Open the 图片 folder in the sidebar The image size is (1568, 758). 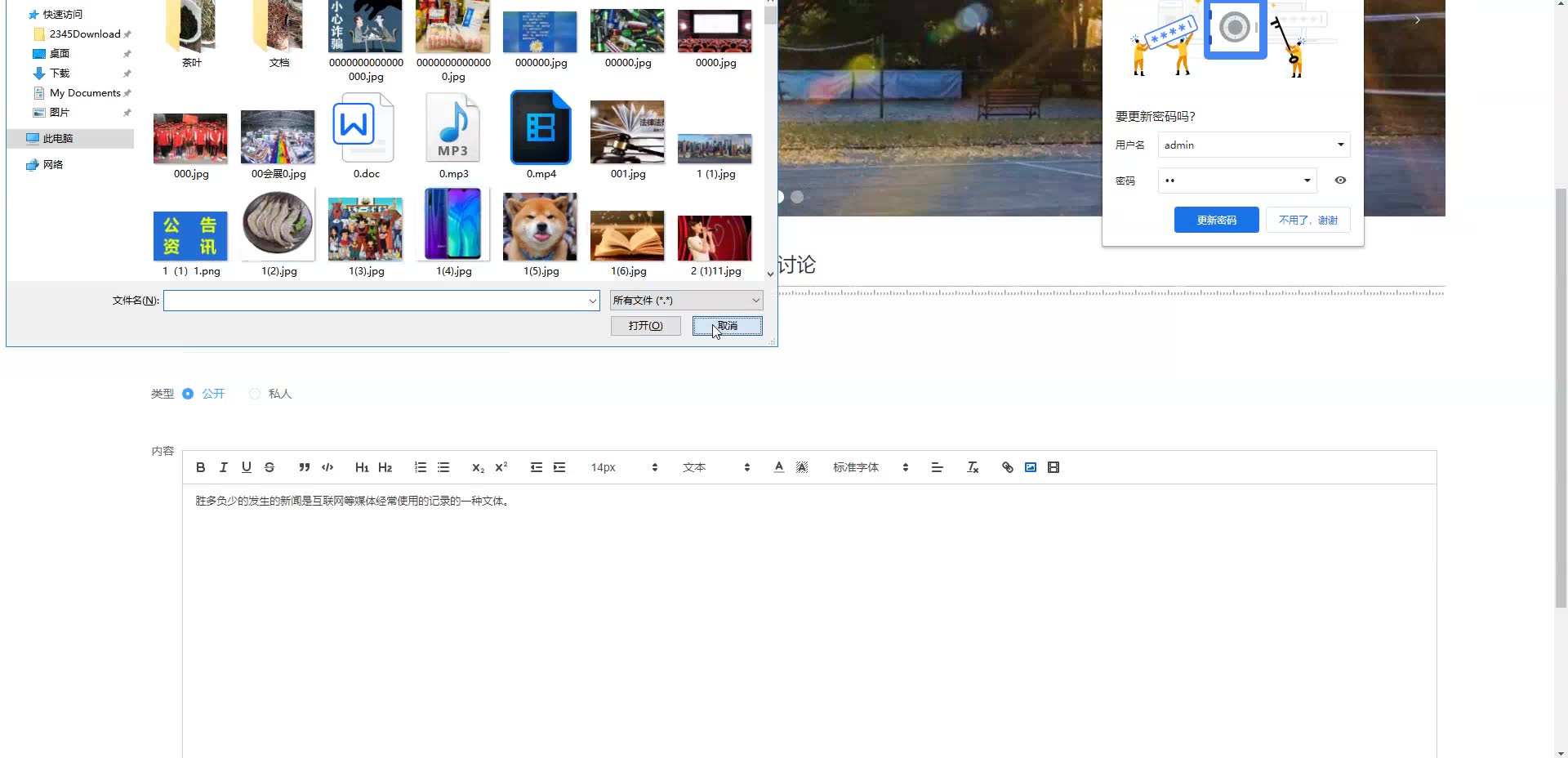coord(59,112)
